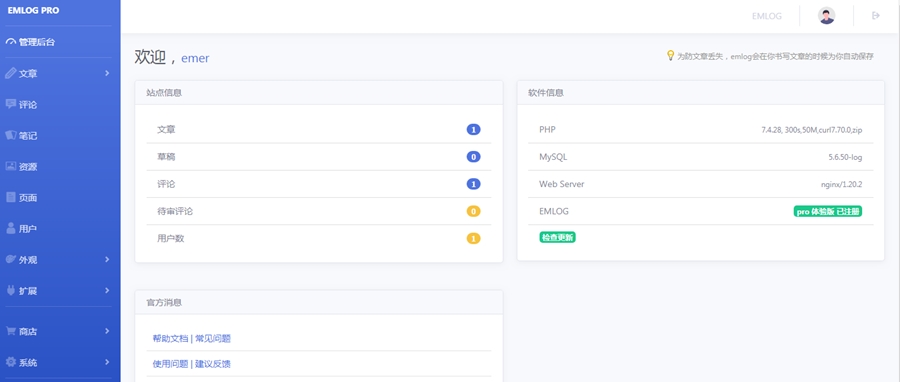Click the plug icon beside 扩展
The width and height of the screenshot is (900, 382).
[10, 290]
